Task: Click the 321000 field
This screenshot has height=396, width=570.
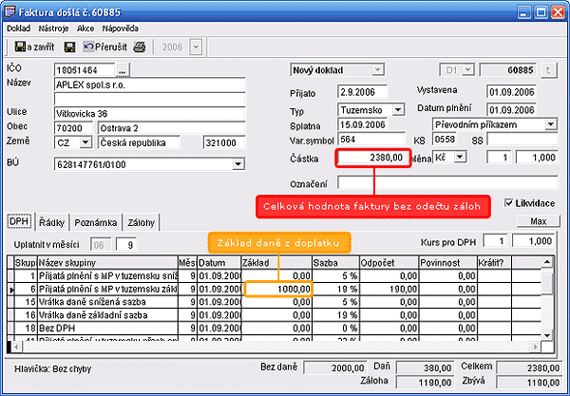Action: [x=224, y=143]
